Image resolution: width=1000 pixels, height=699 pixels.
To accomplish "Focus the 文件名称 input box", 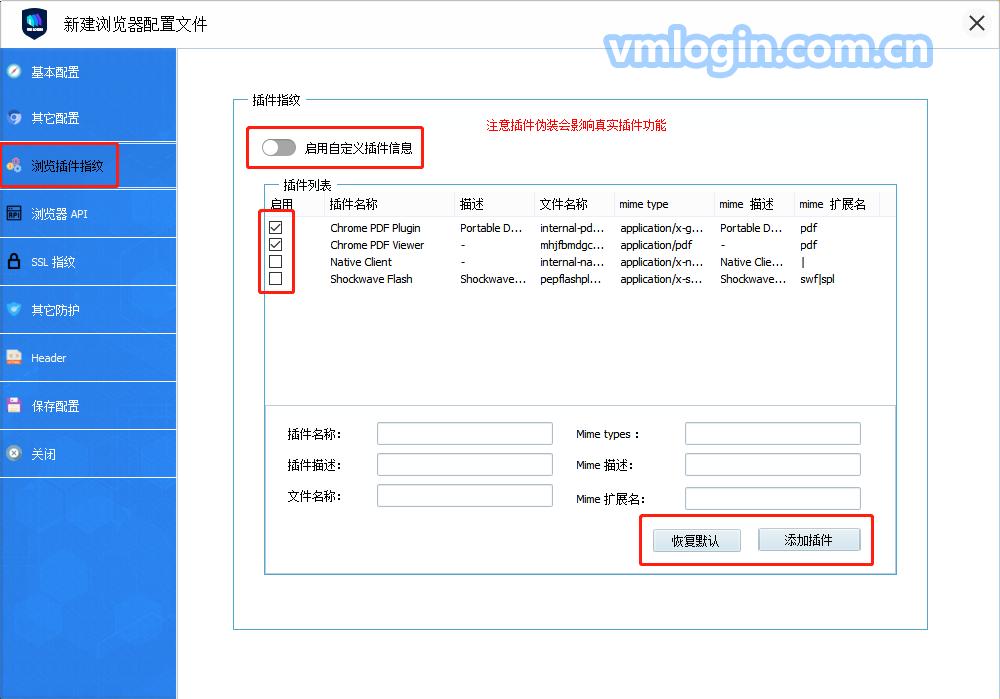I will [464, 495].
